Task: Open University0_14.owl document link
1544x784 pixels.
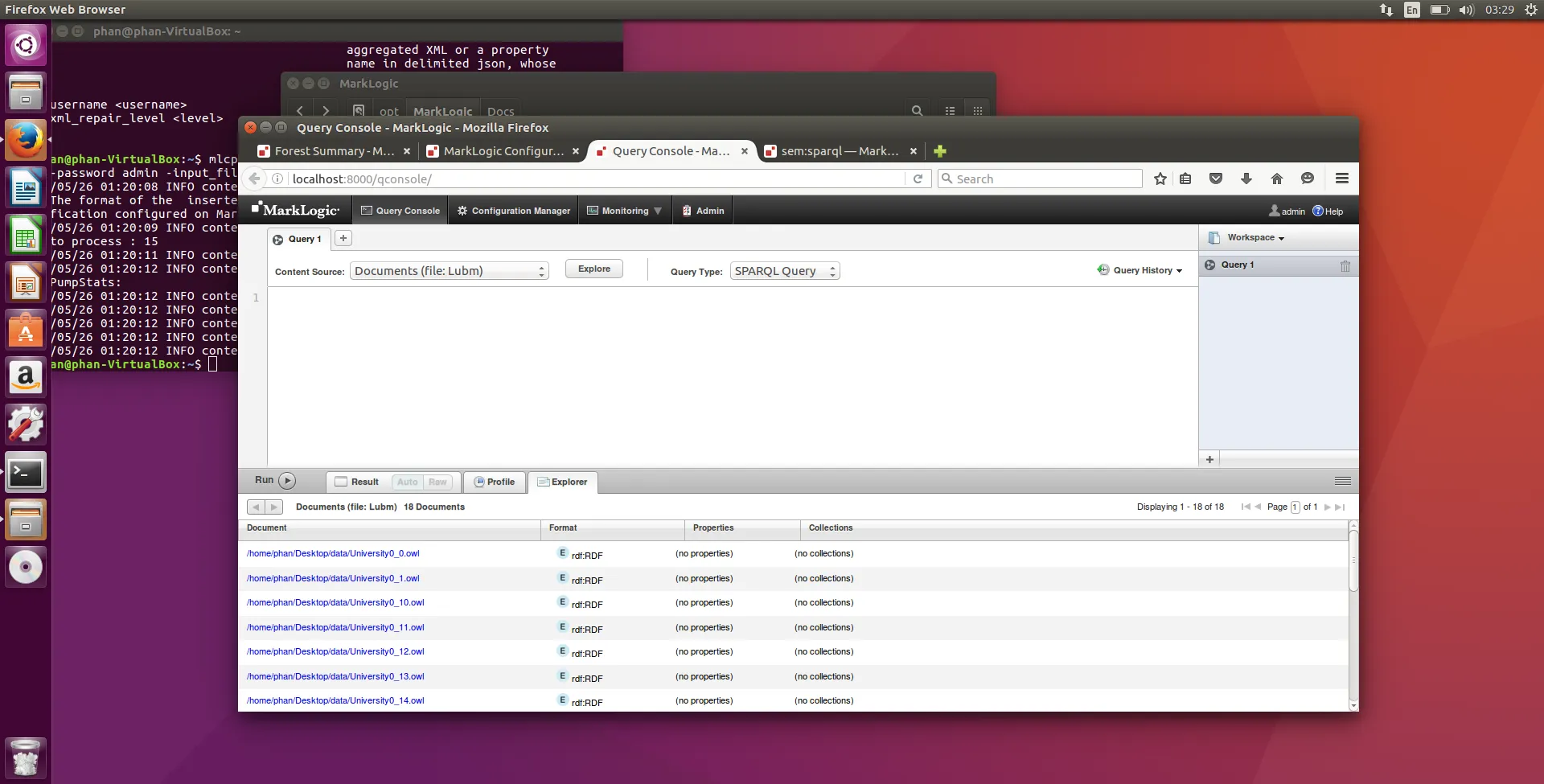Action: [x=335, y=701]
